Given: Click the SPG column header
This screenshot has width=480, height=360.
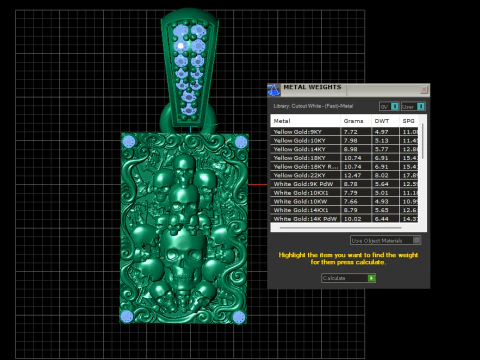Looking at the screenshot, I should (x=409, y=121).
